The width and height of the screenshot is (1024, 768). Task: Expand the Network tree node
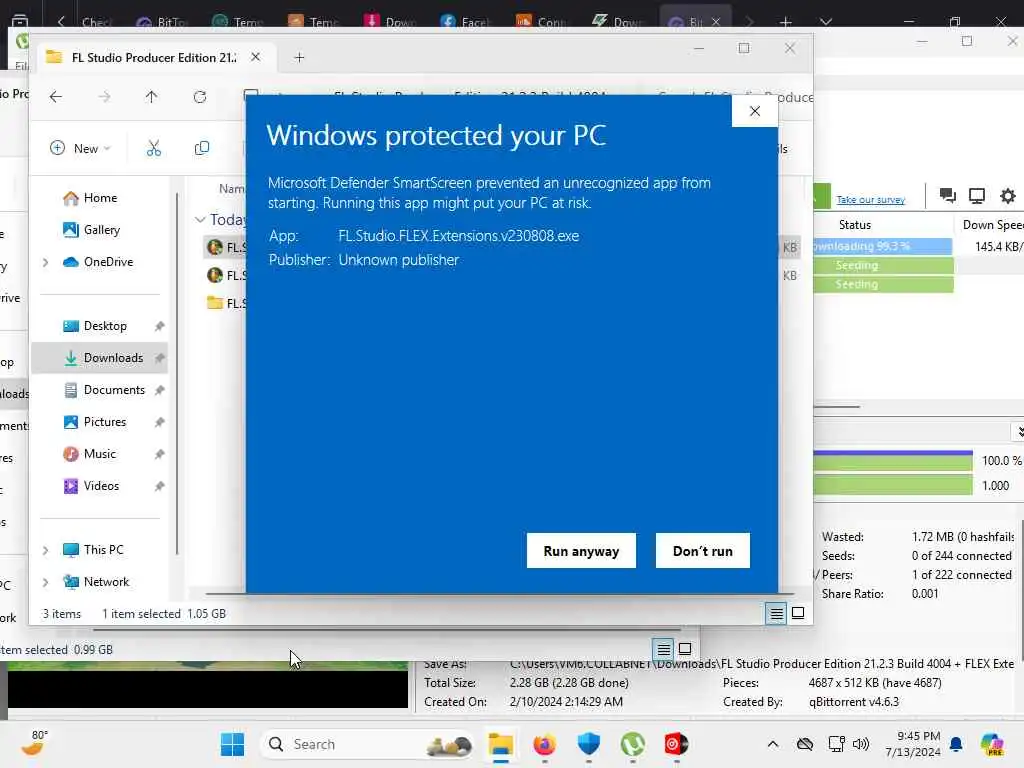[45, 583]
